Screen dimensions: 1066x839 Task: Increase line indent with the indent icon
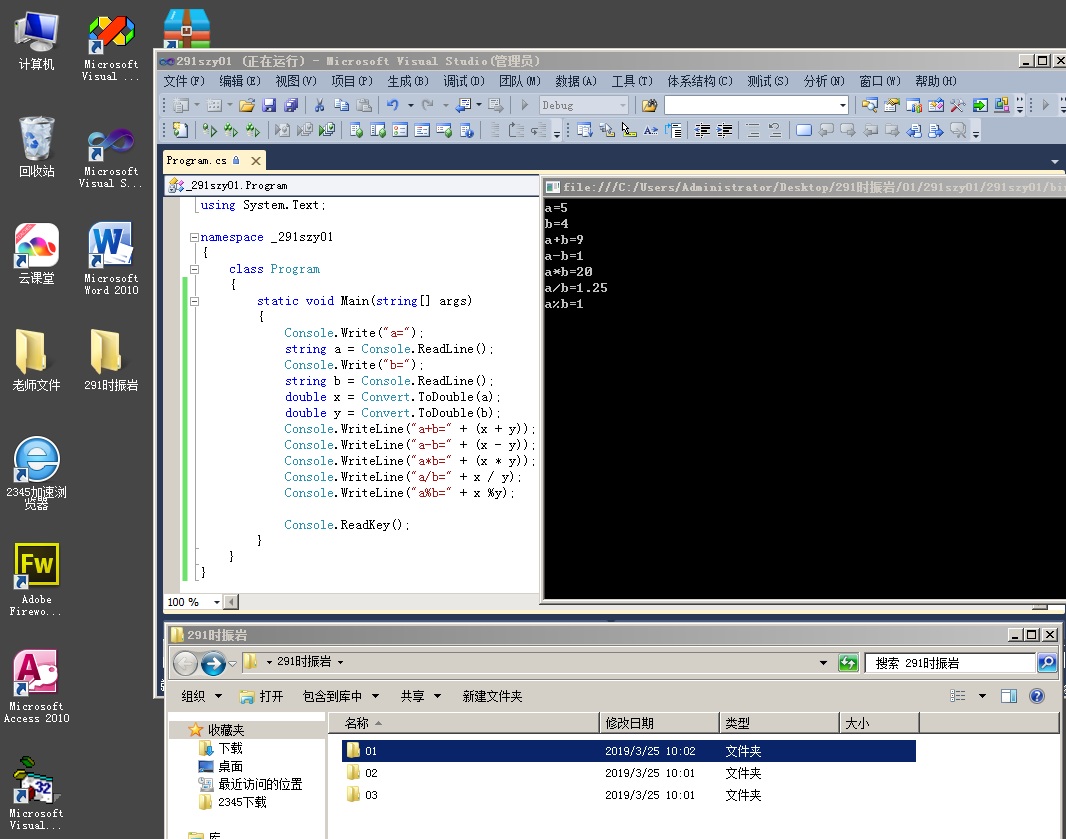725,130
